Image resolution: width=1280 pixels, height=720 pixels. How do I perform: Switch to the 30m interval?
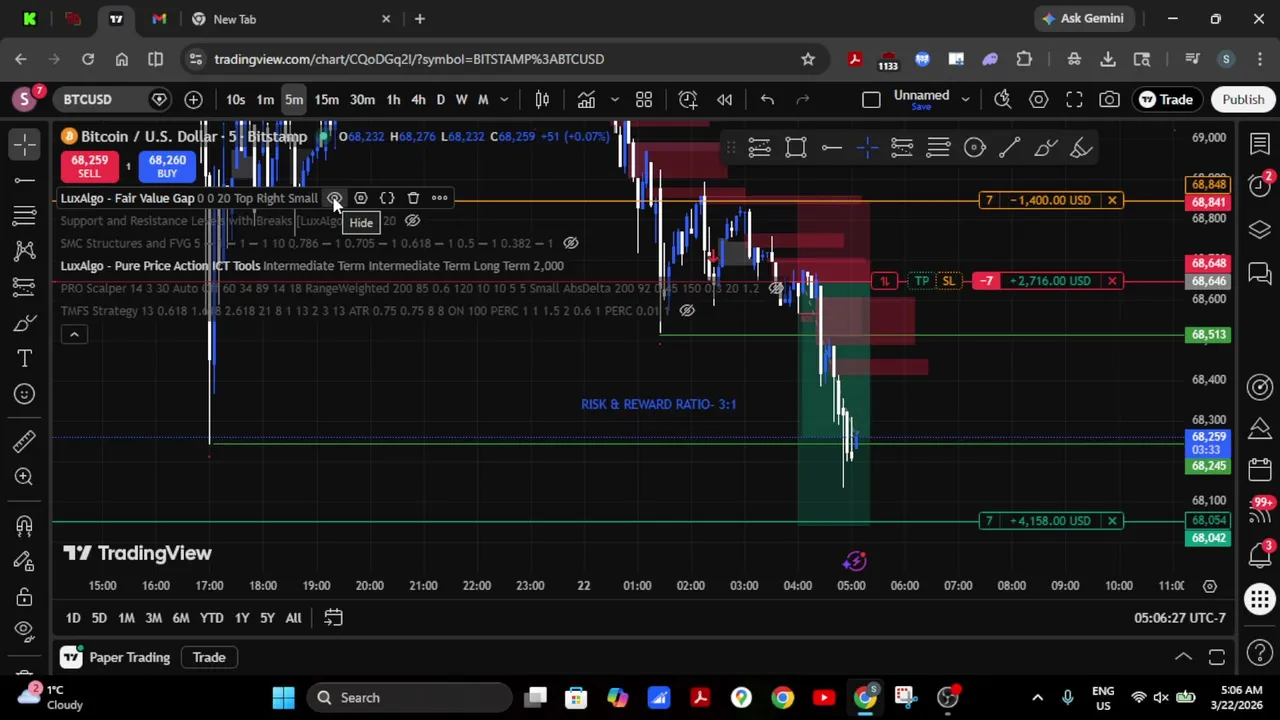362,99
